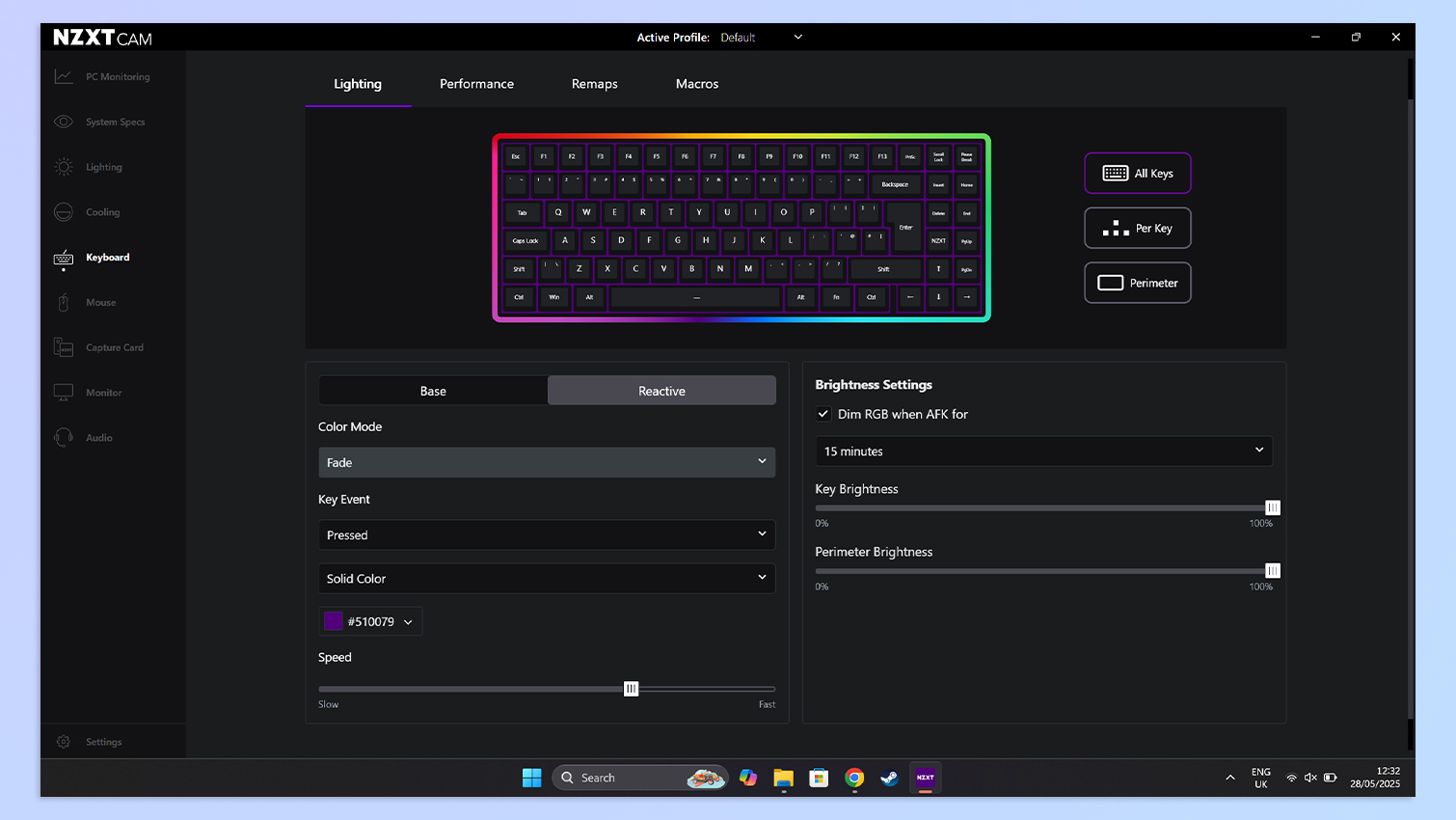Switch to Base lighting layer
Screen dimensions: 1456x820
[433, 391]
